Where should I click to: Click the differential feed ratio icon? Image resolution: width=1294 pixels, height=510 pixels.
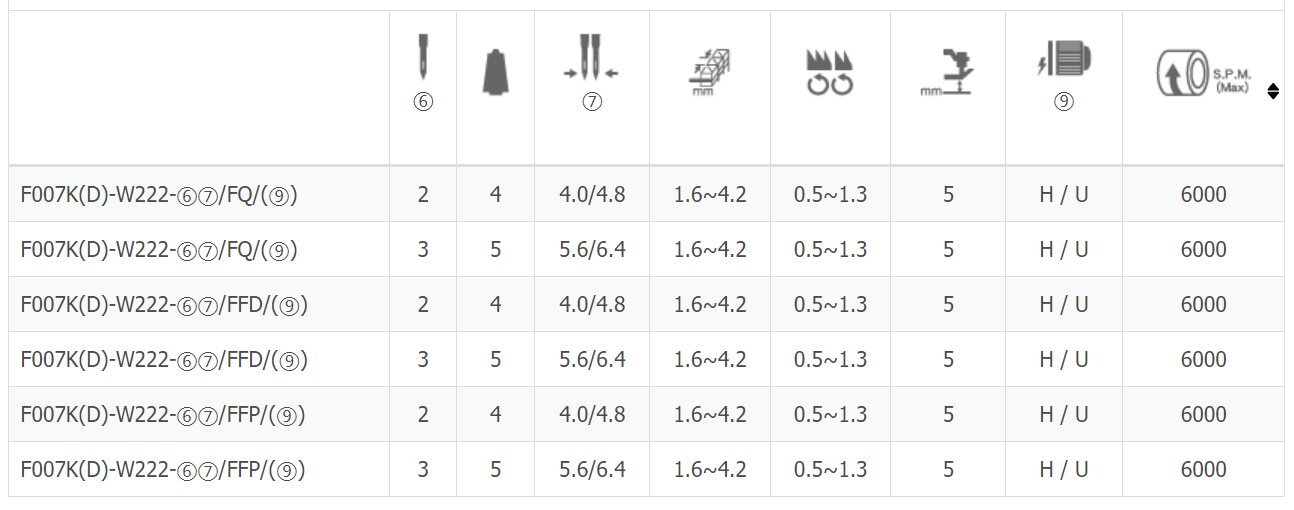pos(830,72)
